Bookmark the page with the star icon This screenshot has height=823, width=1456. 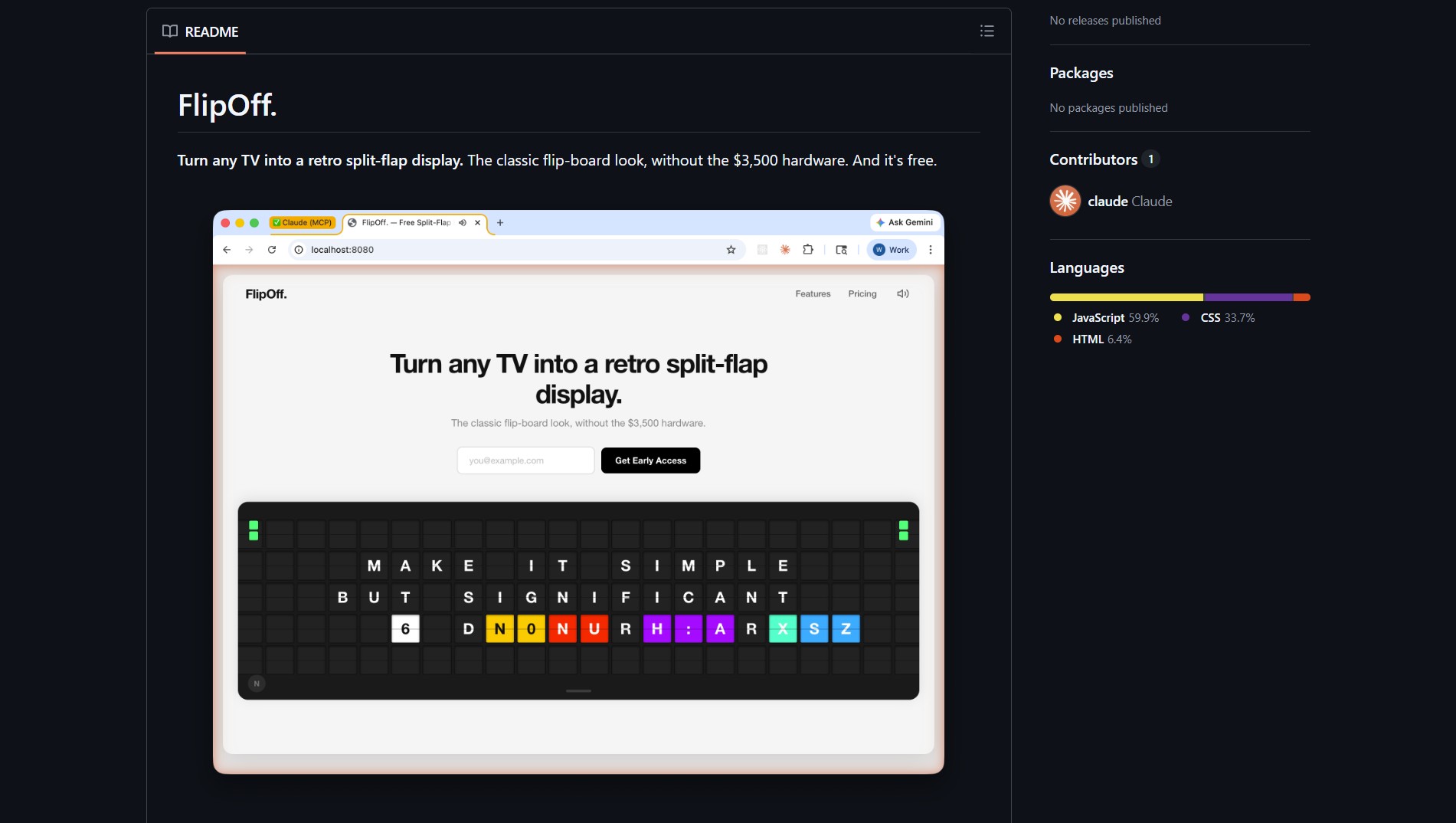(730, 249)
